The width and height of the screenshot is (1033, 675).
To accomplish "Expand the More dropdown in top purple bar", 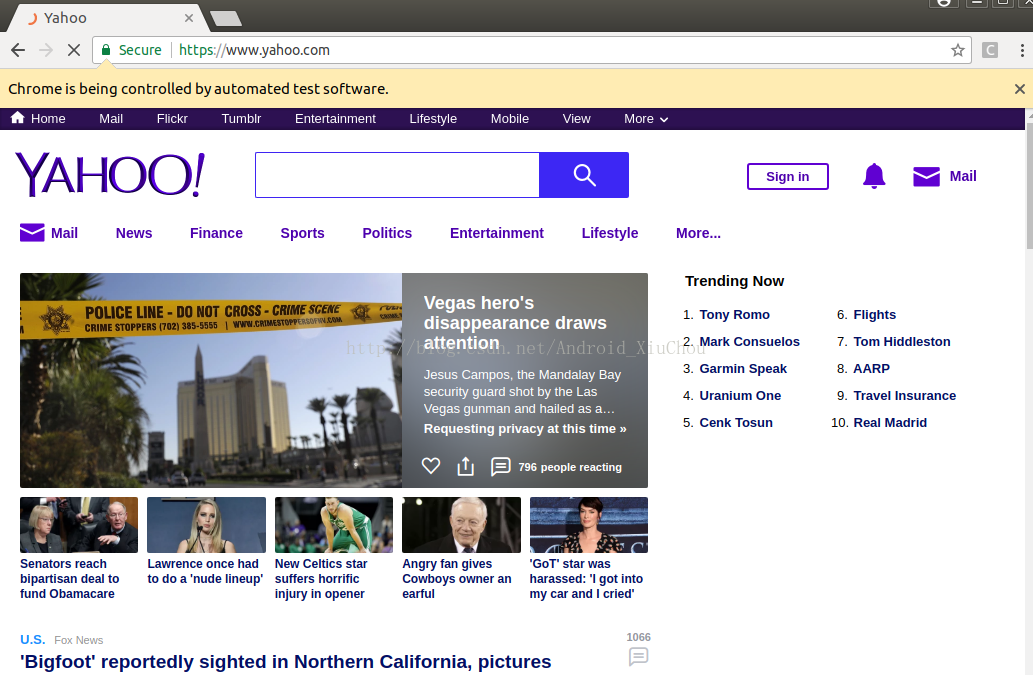I will point(646,119).
